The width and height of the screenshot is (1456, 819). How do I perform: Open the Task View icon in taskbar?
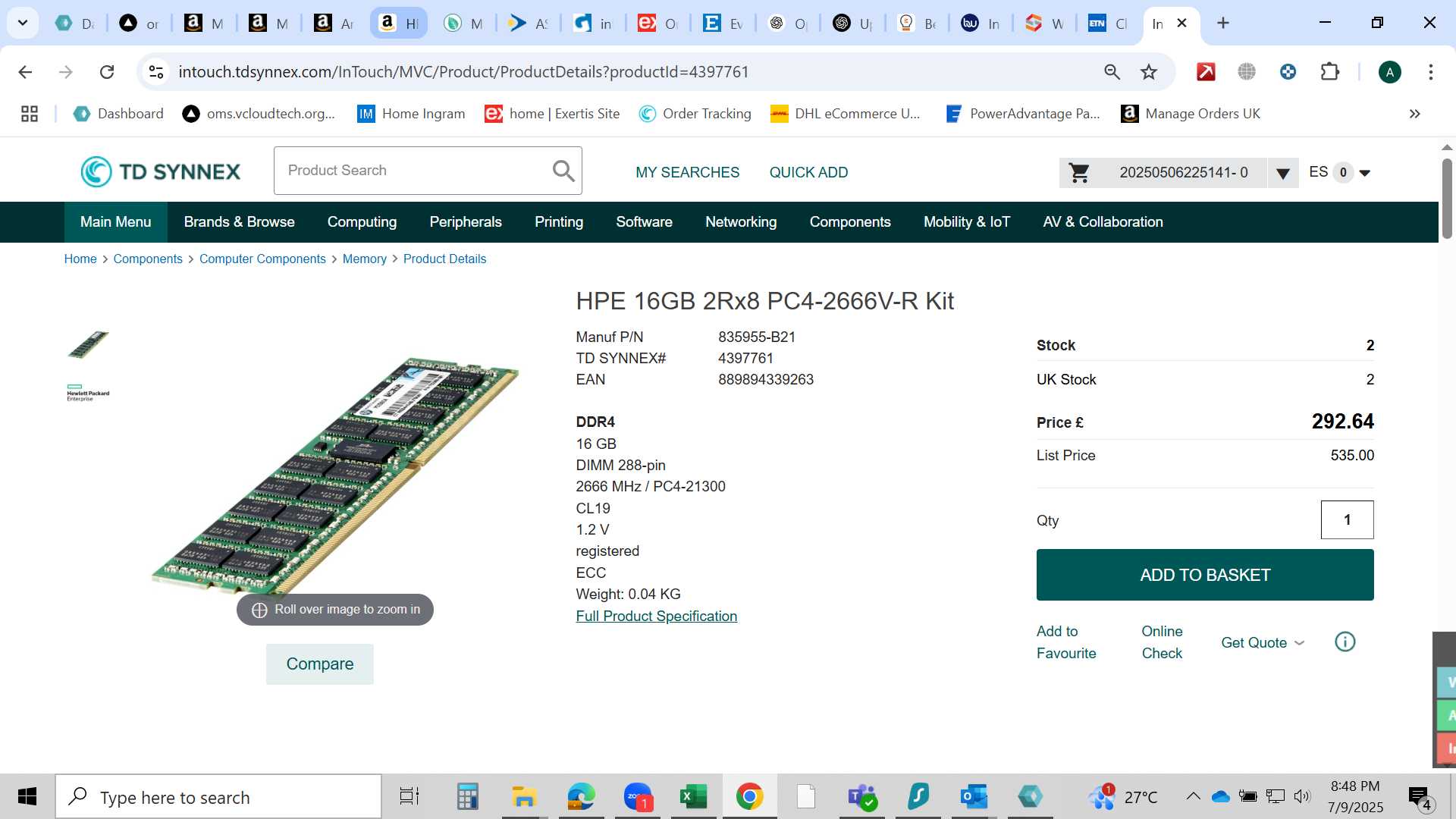point(409,797)
